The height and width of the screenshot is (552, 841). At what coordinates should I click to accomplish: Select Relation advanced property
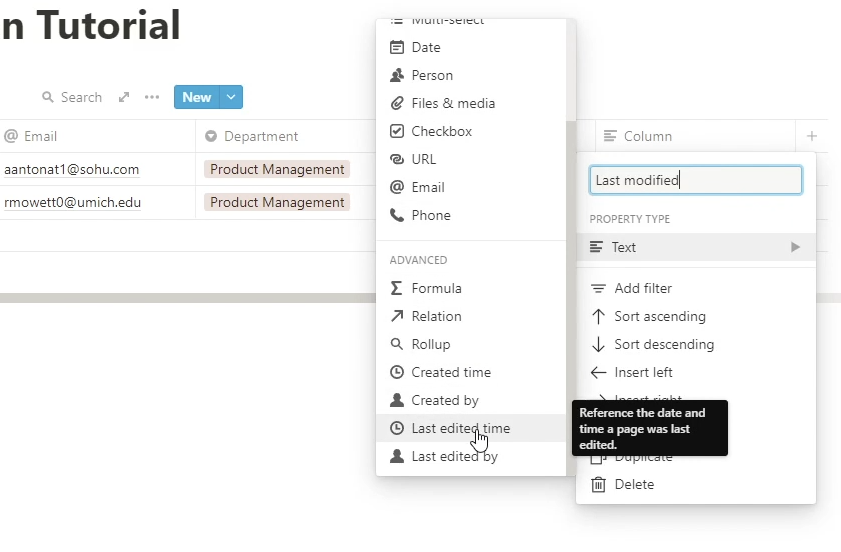click(471, 316)
